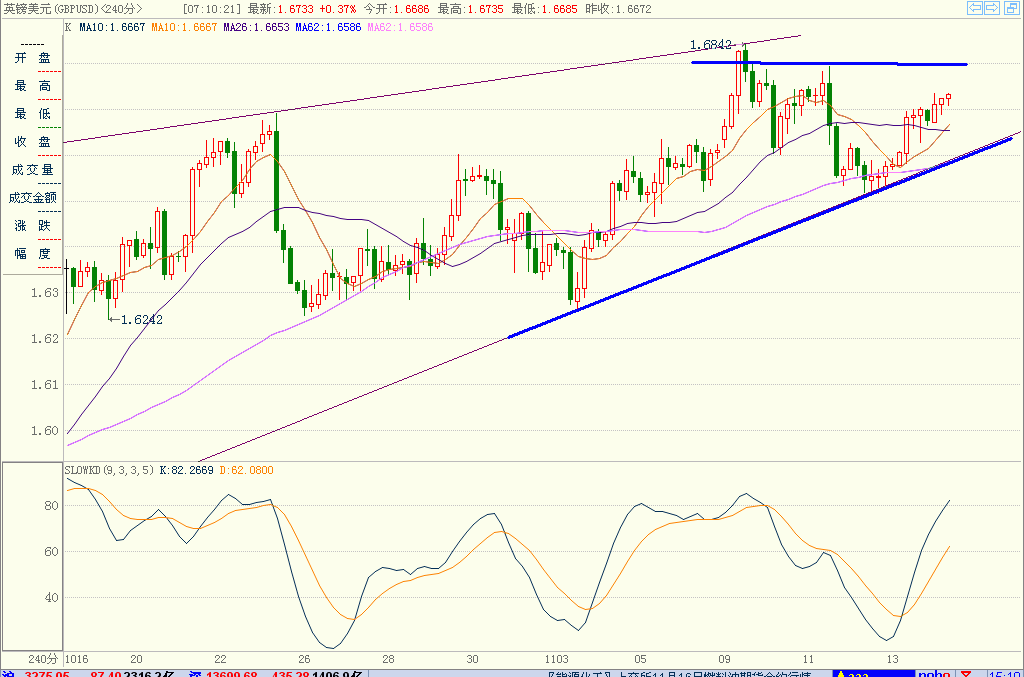Click the 昨收:1.6672 previous close value

[618, 9]
